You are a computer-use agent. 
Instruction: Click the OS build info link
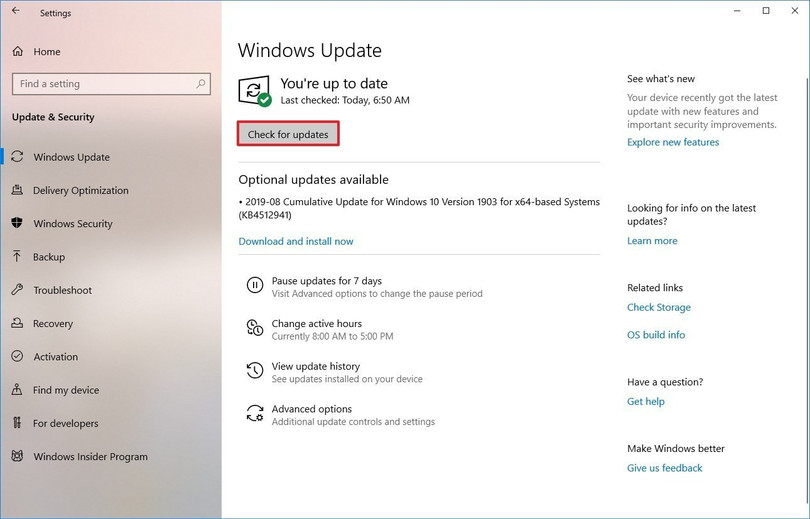coord(655,335)
